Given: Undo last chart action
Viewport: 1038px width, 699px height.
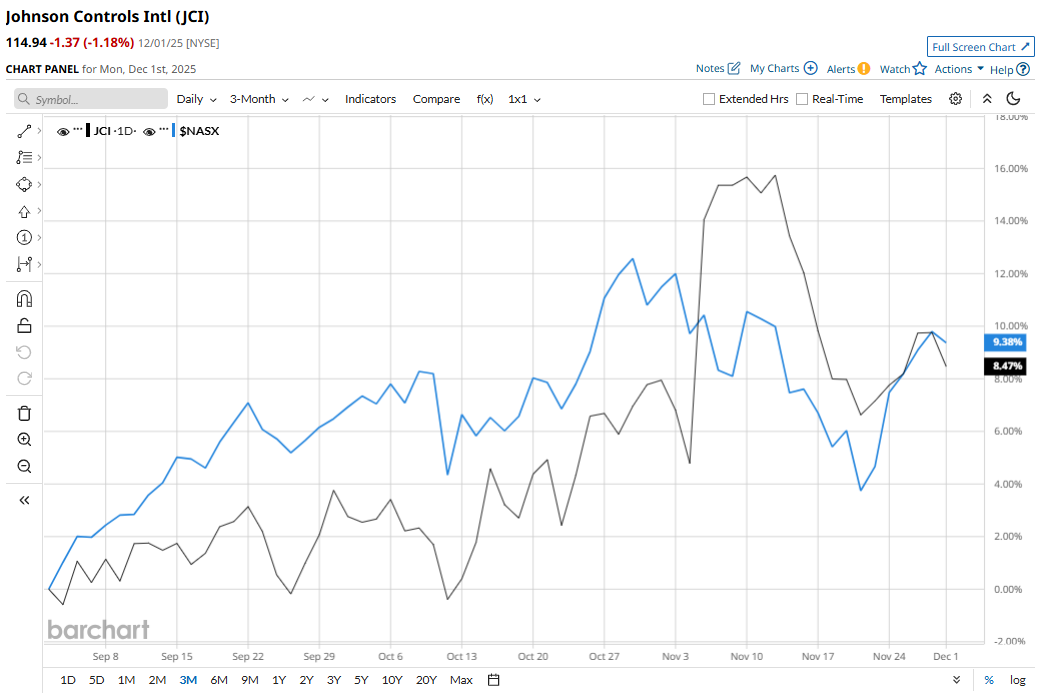Looking at the screenshot, I should 24,352.
